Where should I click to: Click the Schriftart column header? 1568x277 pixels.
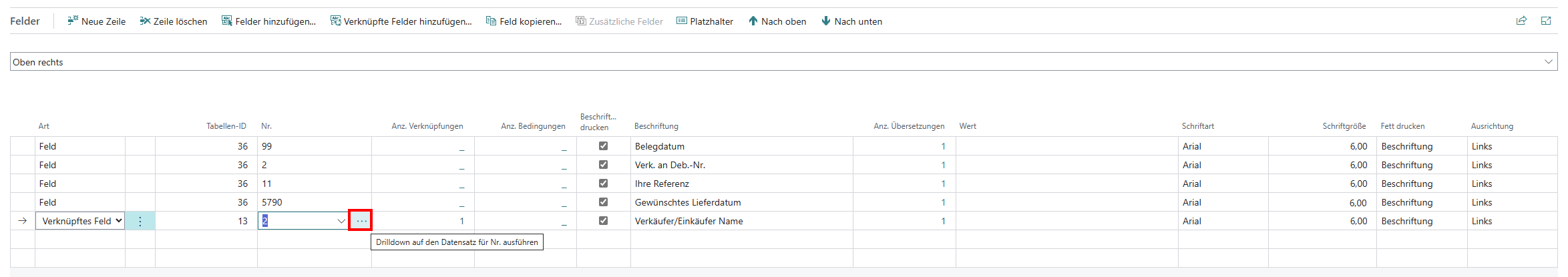1197,126
